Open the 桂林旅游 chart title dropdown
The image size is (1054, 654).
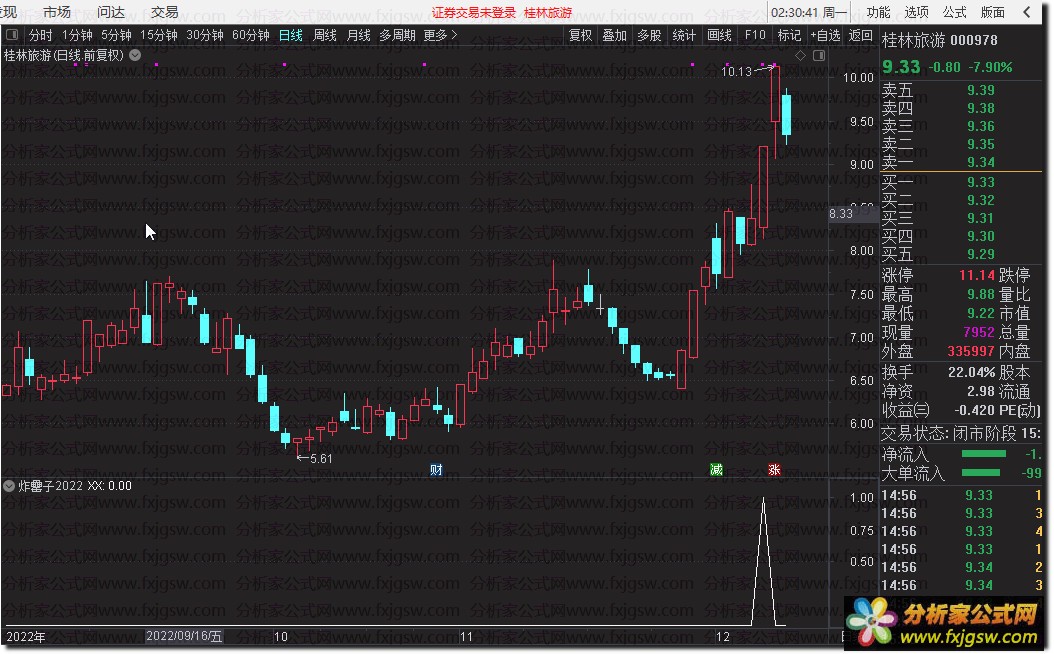[135, 55]
